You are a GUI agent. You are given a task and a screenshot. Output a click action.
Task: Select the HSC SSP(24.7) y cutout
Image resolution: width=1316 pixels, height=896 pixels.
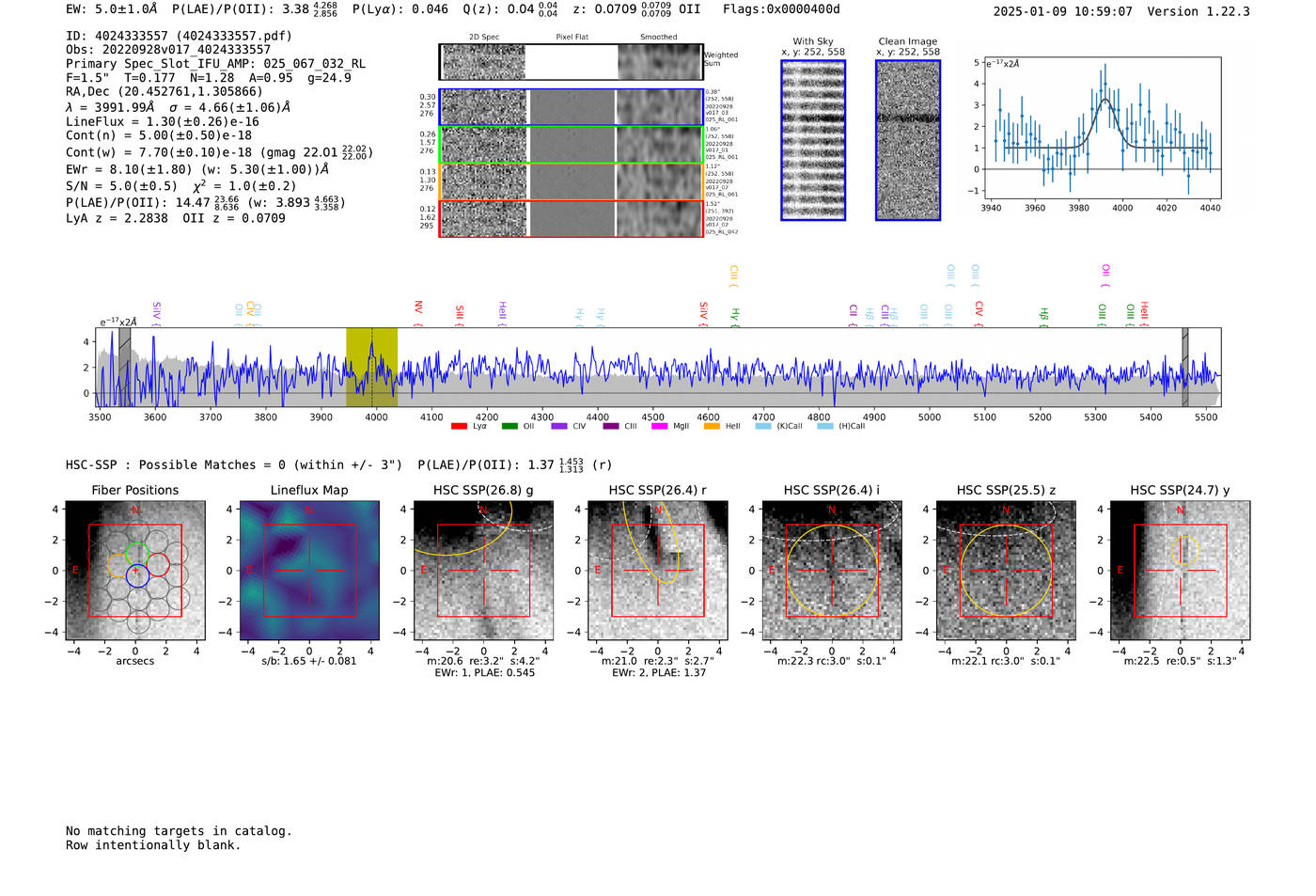coord(1181,571)
